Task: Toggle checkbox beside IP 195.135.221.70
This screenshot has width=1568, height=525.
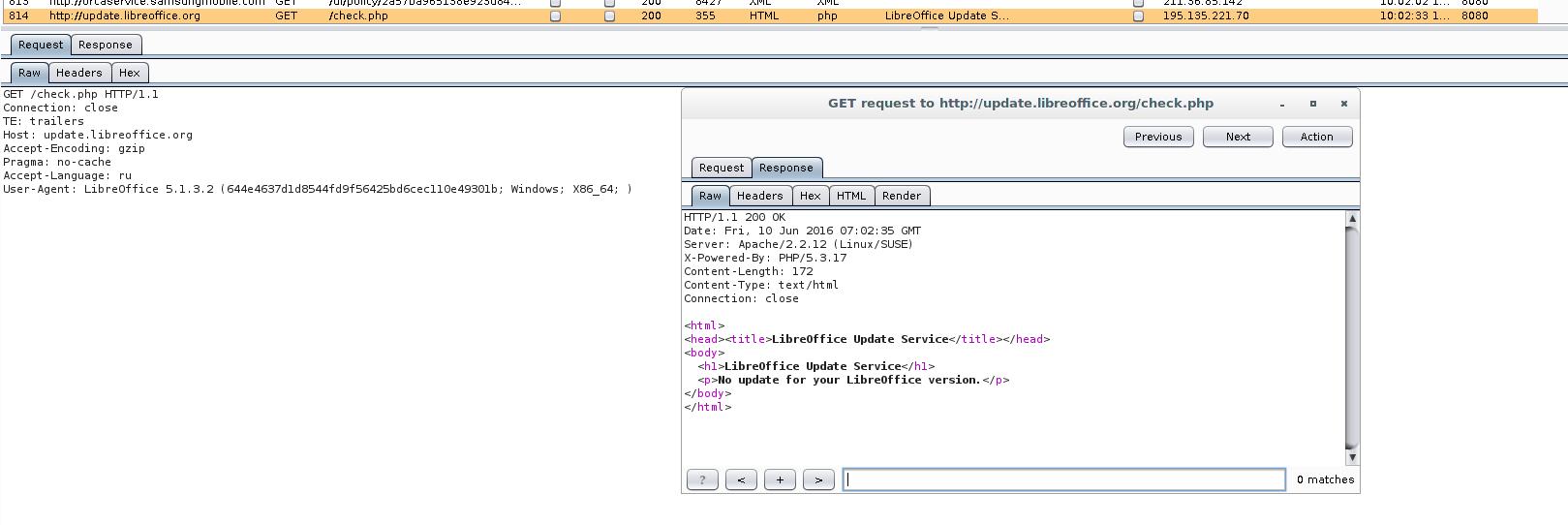Action: click(1138, 16)
